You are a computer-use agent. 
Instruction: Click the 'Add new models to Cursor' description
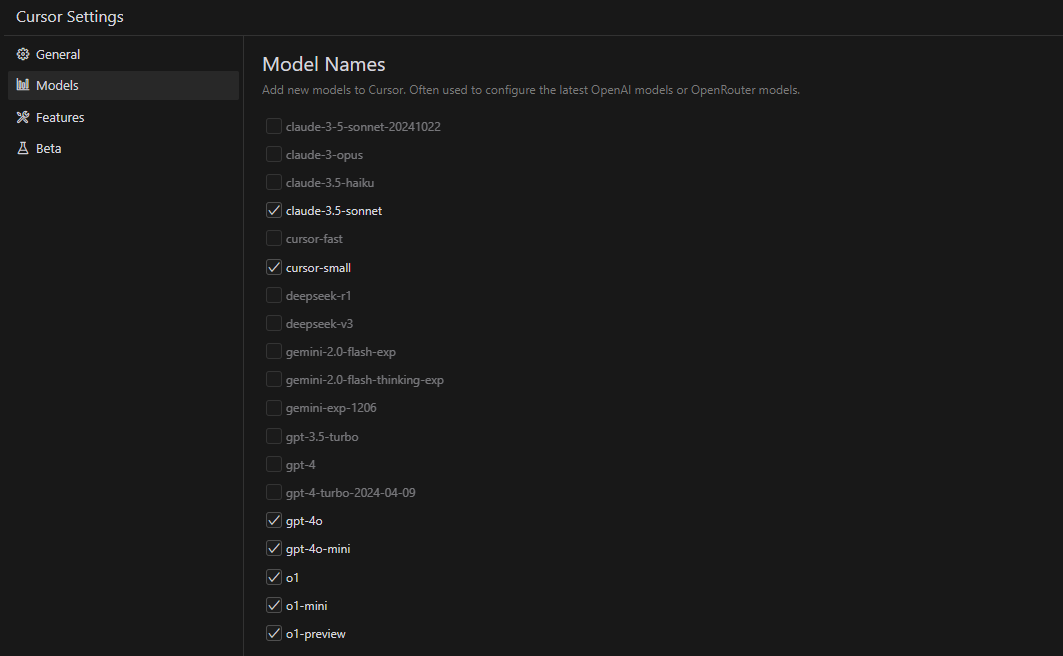pos(531,90)
